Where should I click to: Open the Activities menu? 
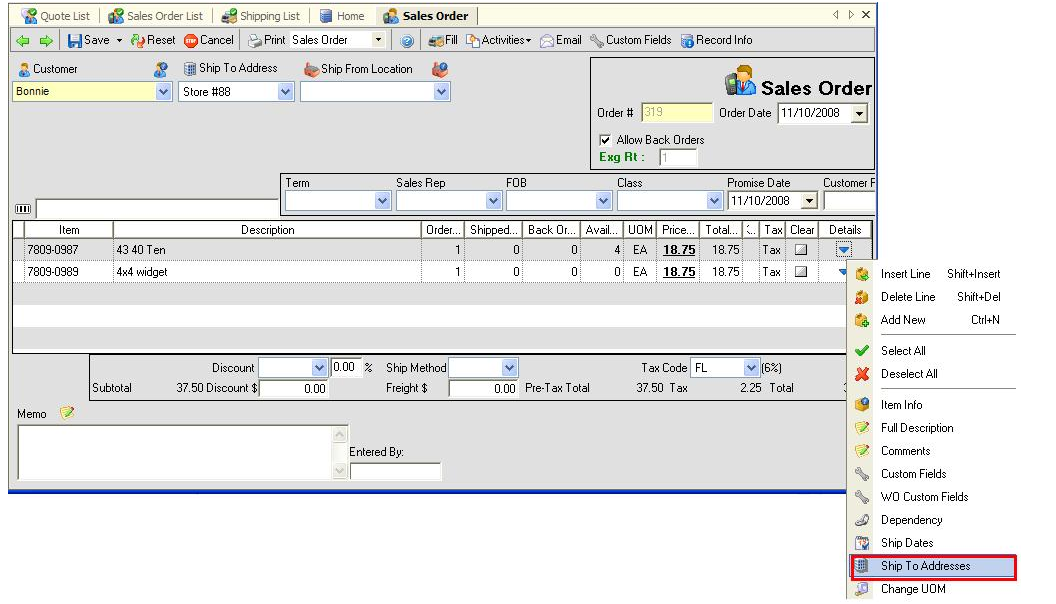498,40
